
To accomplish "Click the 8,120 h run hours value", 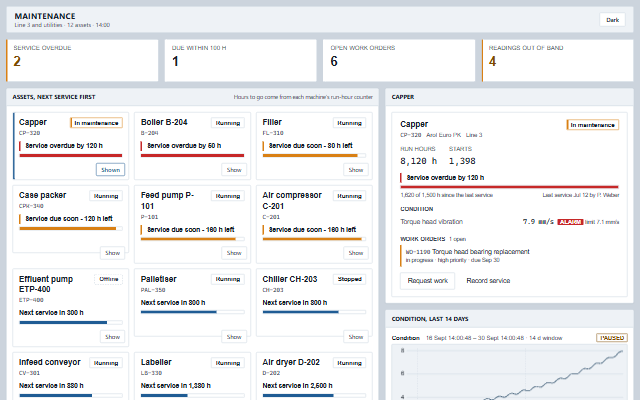I will (418, 161).
